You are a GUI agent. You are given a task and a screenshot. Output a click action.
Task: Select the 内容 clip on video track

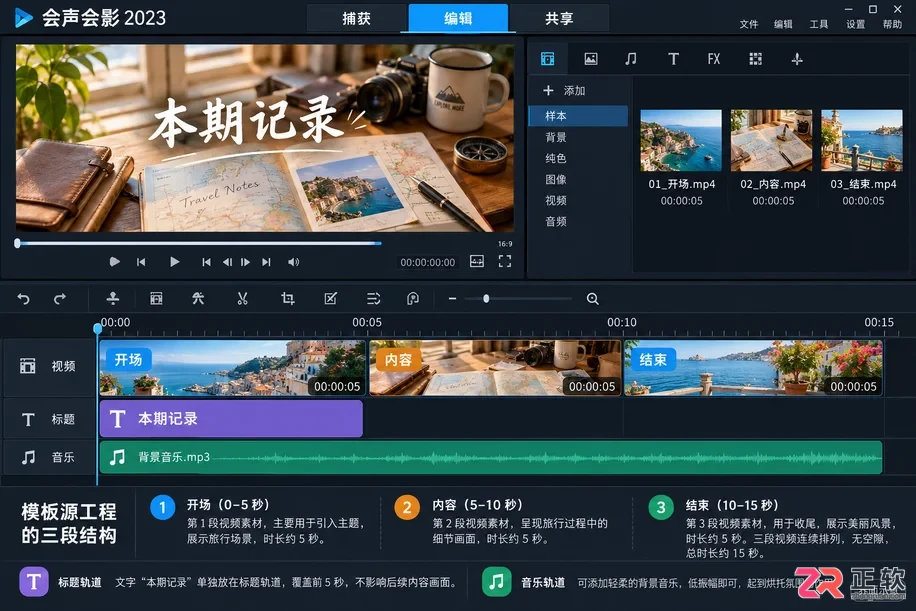(x=495, y=368)
